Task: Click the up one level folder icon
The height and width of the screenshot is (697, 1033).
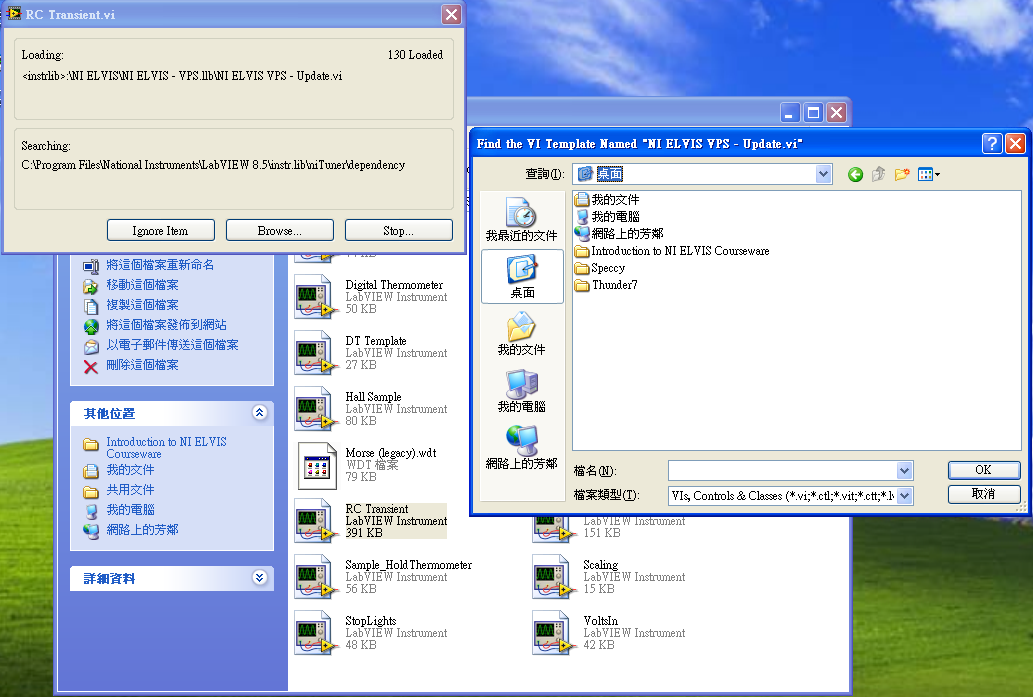Action: [x=878, y=175]
